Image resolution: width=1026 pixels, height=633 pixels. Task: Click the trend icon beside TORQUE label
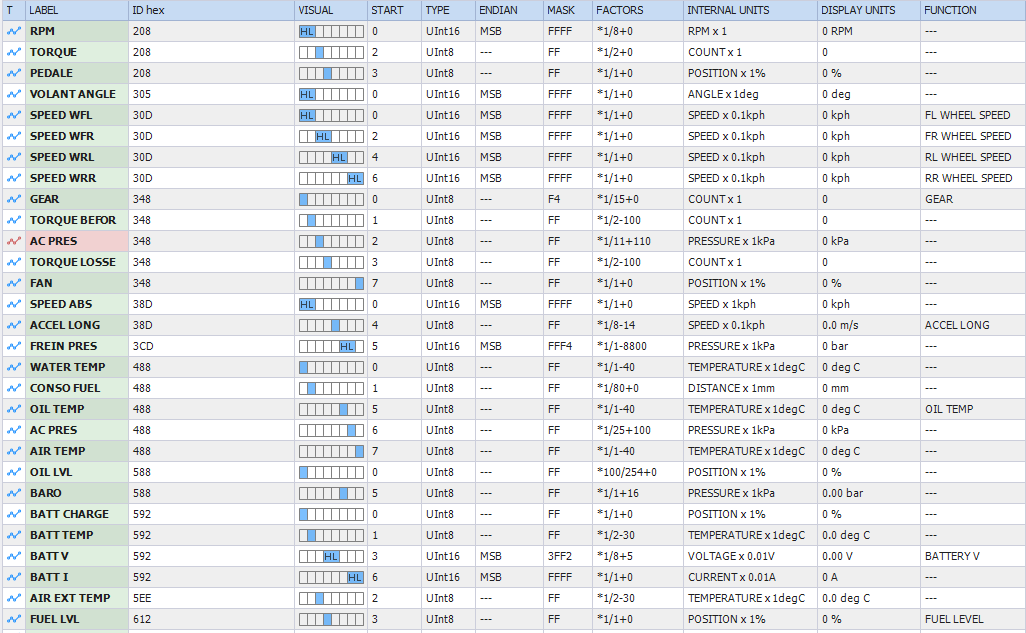pyautogui.click(x=14, y=52)
